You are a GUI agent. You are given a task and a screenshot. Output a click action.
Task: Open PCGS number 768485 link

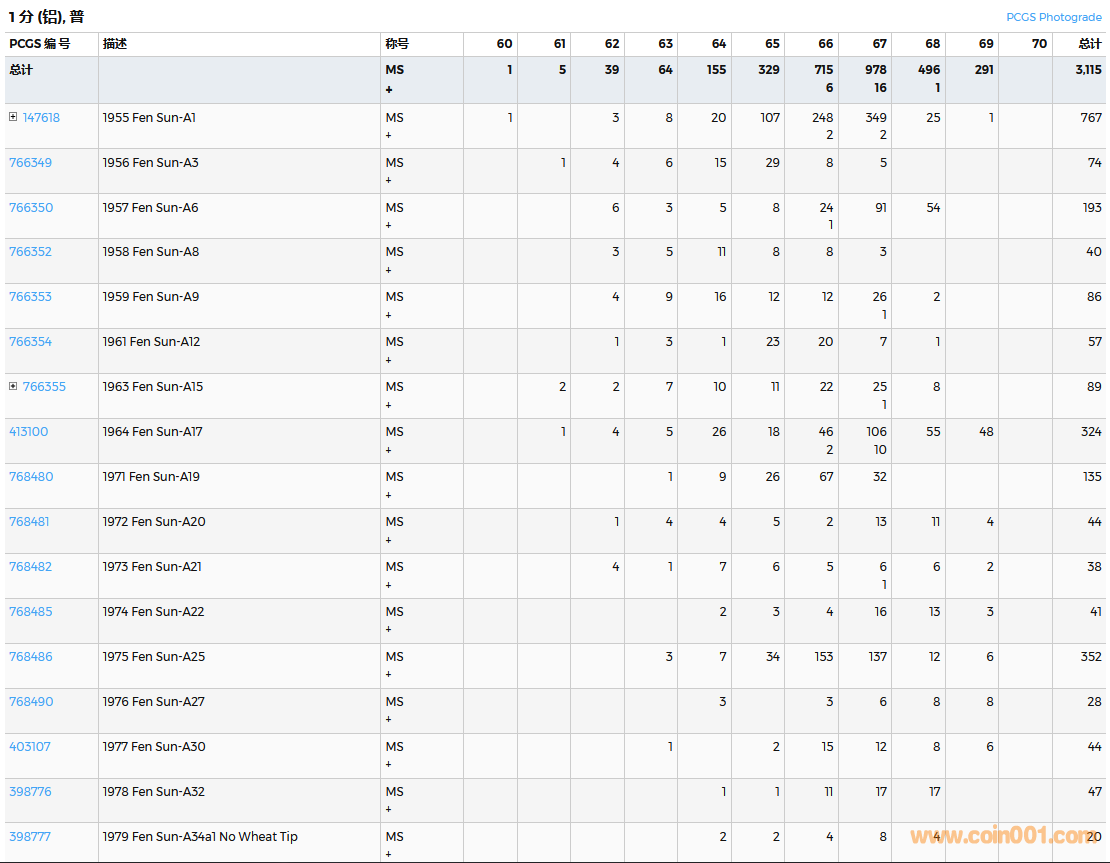click(x=30, y=612)
